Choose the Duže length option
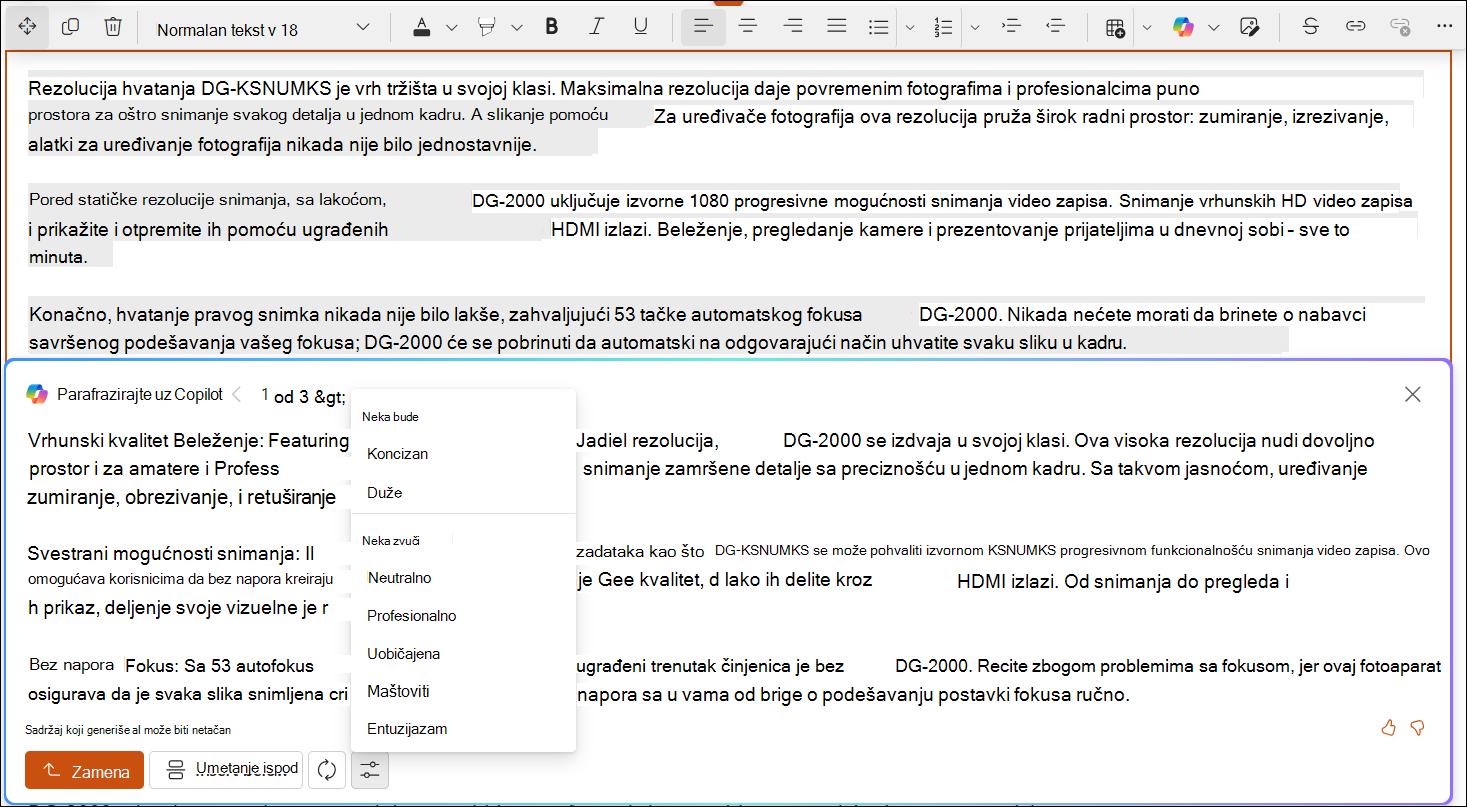The width and height of the screenshot is (1467, 807). [x=464, y=493]
